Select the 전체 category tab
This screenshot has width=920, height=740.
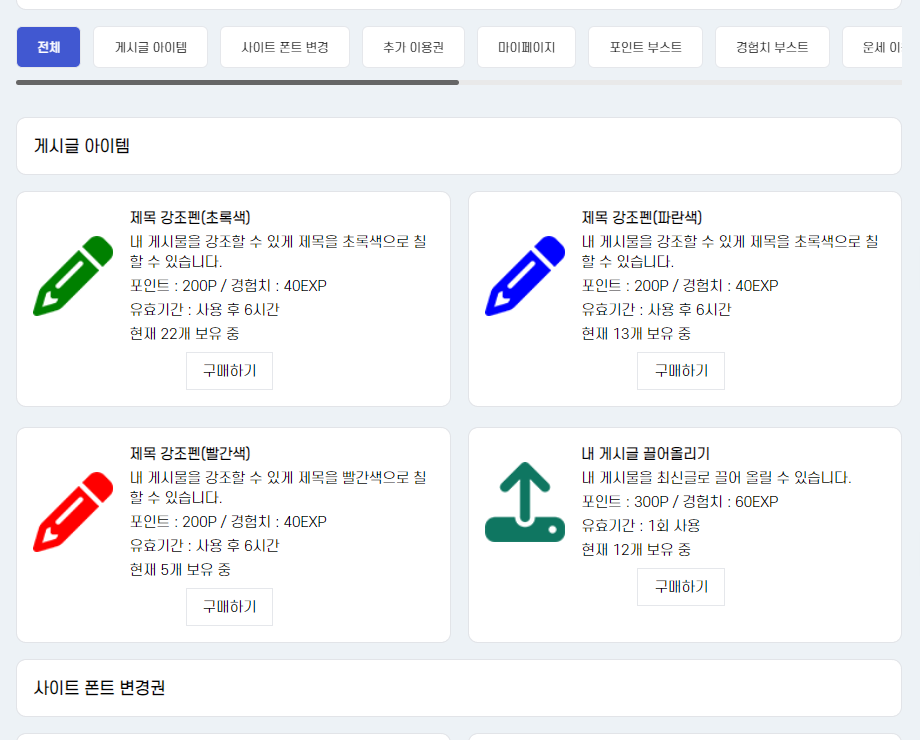click(x=48, y=47)
